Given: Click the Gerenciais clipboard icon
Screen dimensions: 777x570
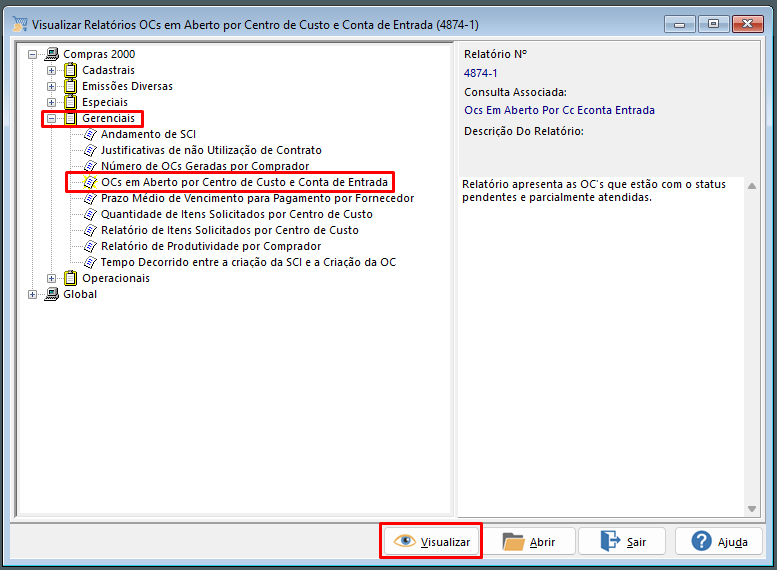Looking at the screenshot, I should click(x=71, y=118).
